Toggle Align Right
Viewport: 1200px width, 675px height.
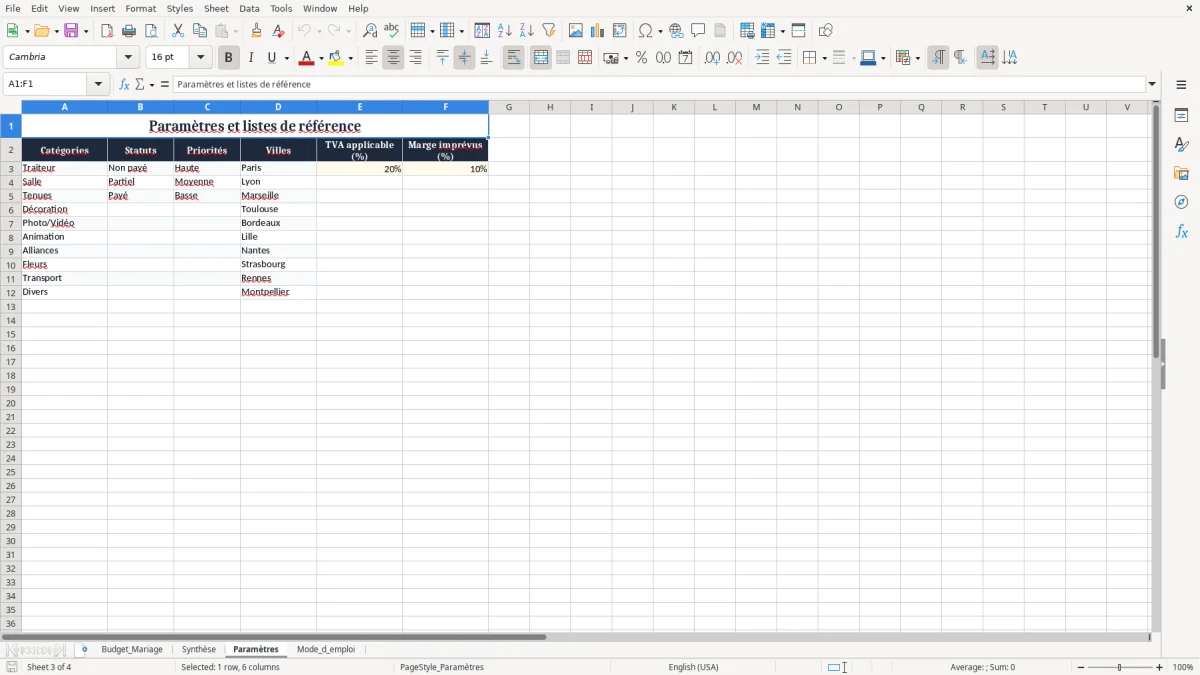click(x=415, y=58)
